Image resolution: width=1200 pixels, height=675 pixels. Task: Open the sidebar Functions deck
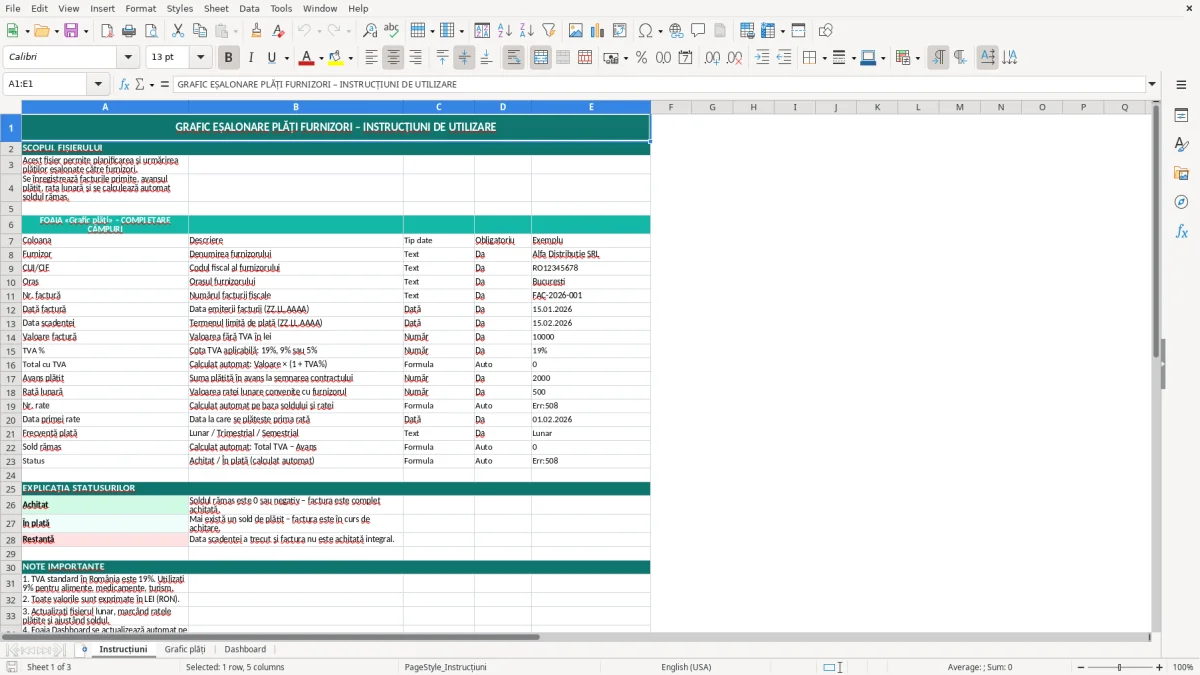pos(1181,231)
